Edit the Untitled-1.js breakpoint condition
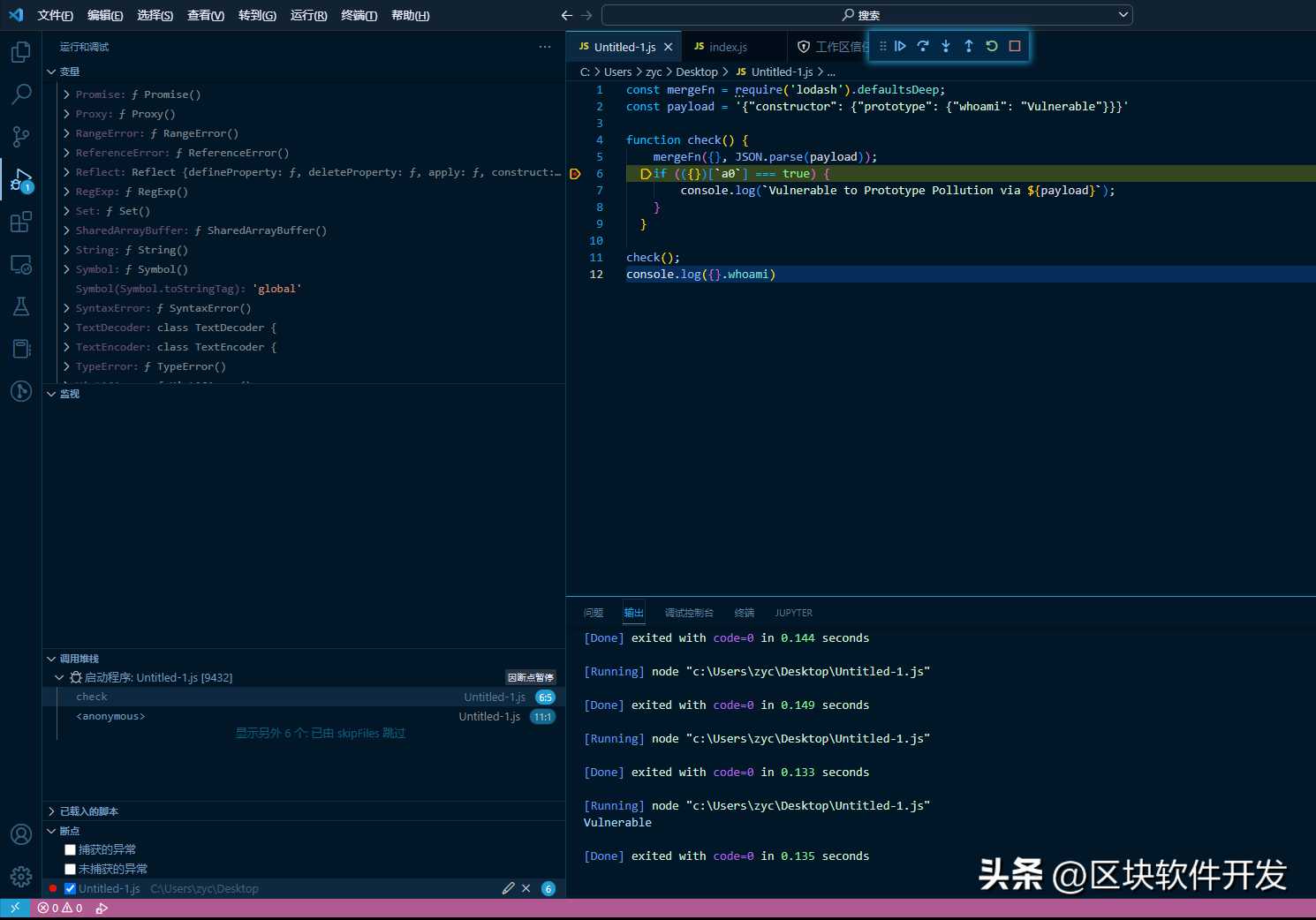 coord(508,888)
